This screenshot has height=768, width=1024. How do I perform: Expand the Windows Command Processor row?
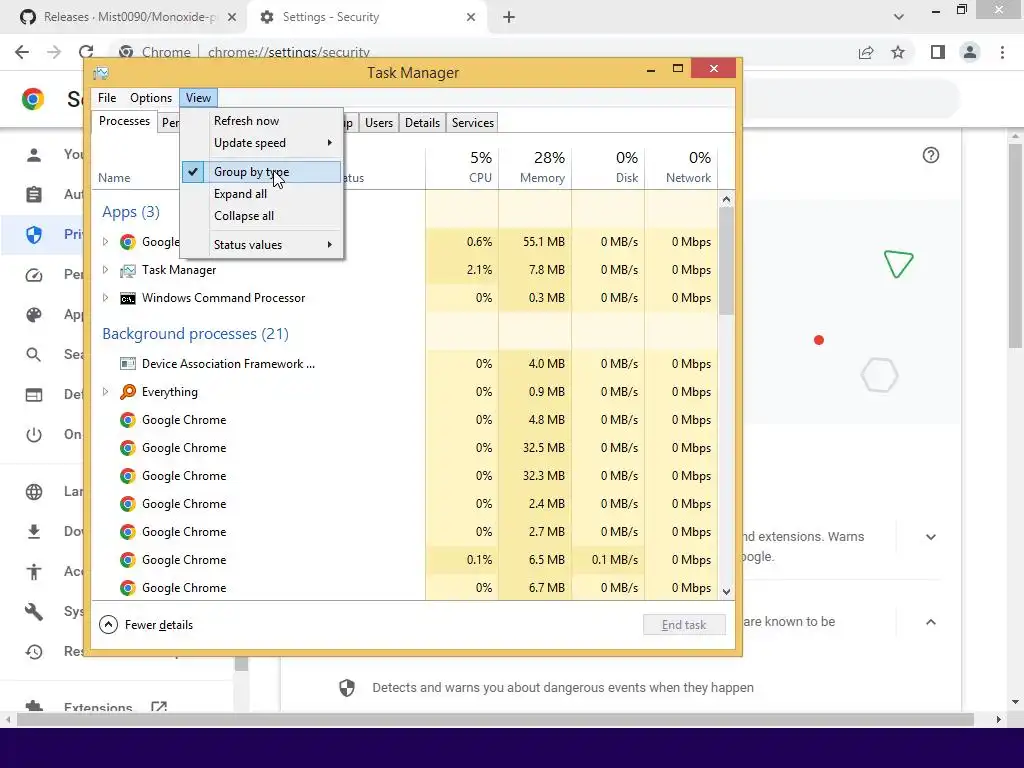tap(105, 298)
